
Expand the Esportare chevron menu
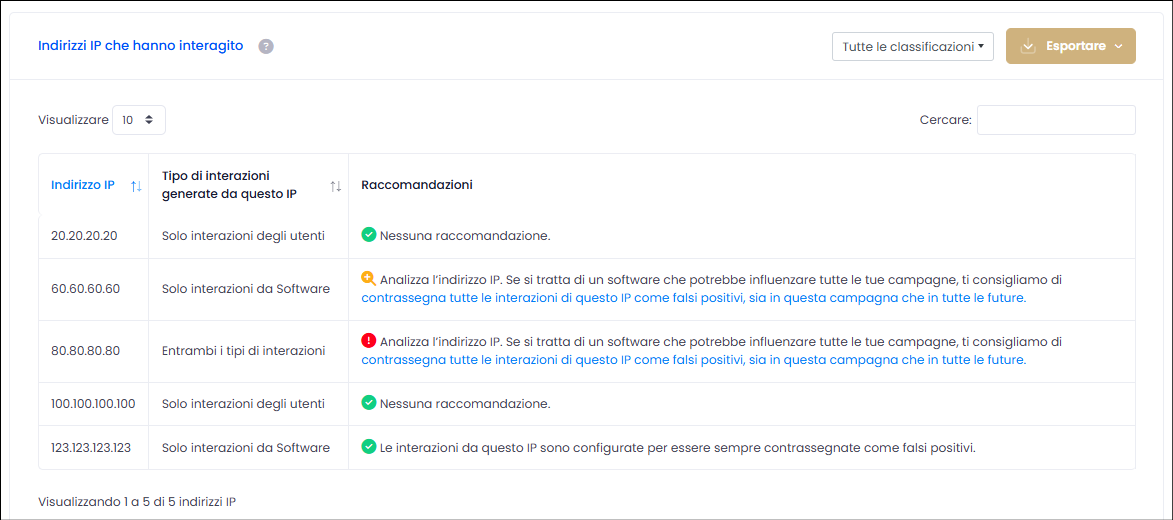(1118, 46)
